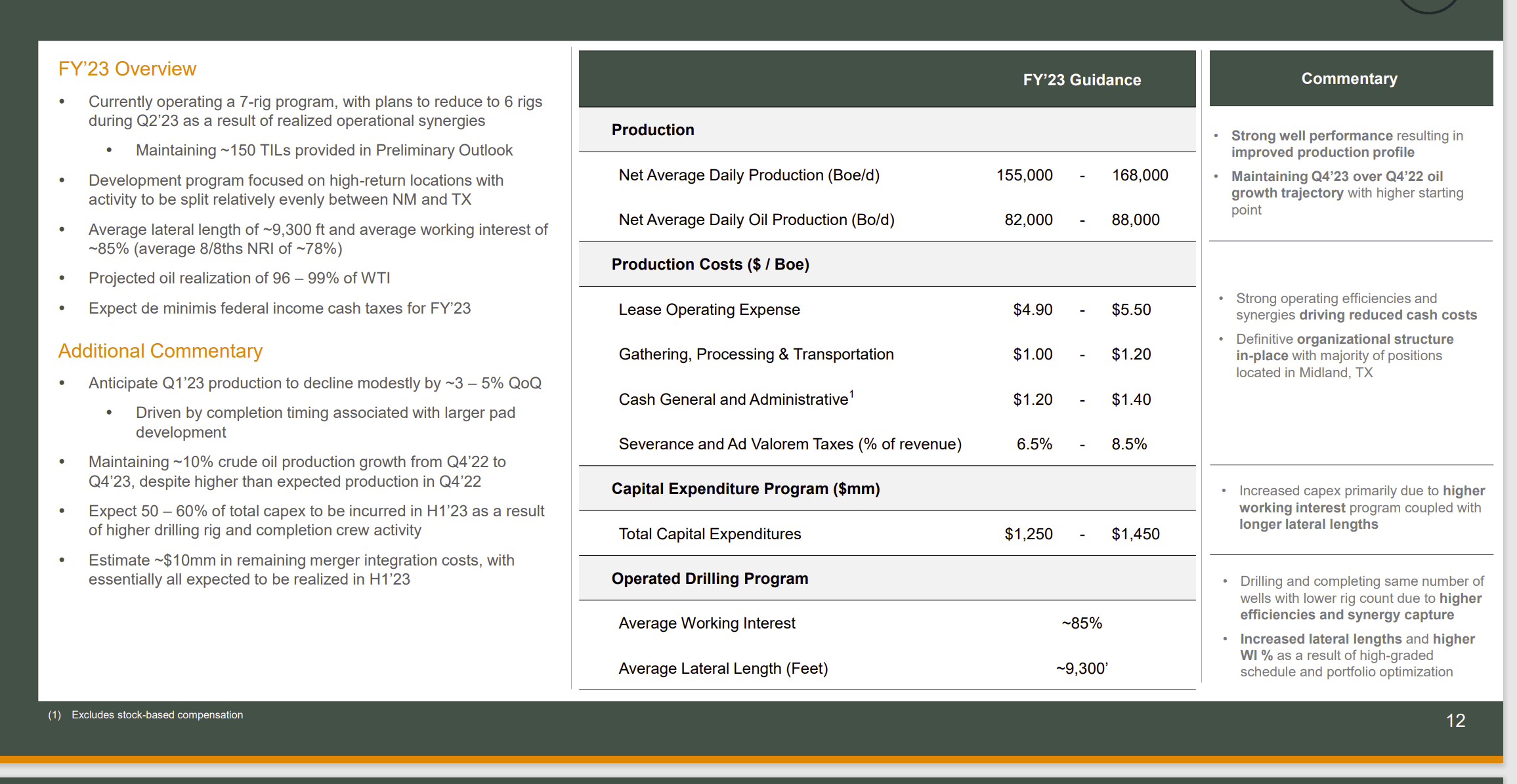This screenshot has height=784, width=1517.
Task: Select the Additional Commentary heading
Action: (160, 351)
